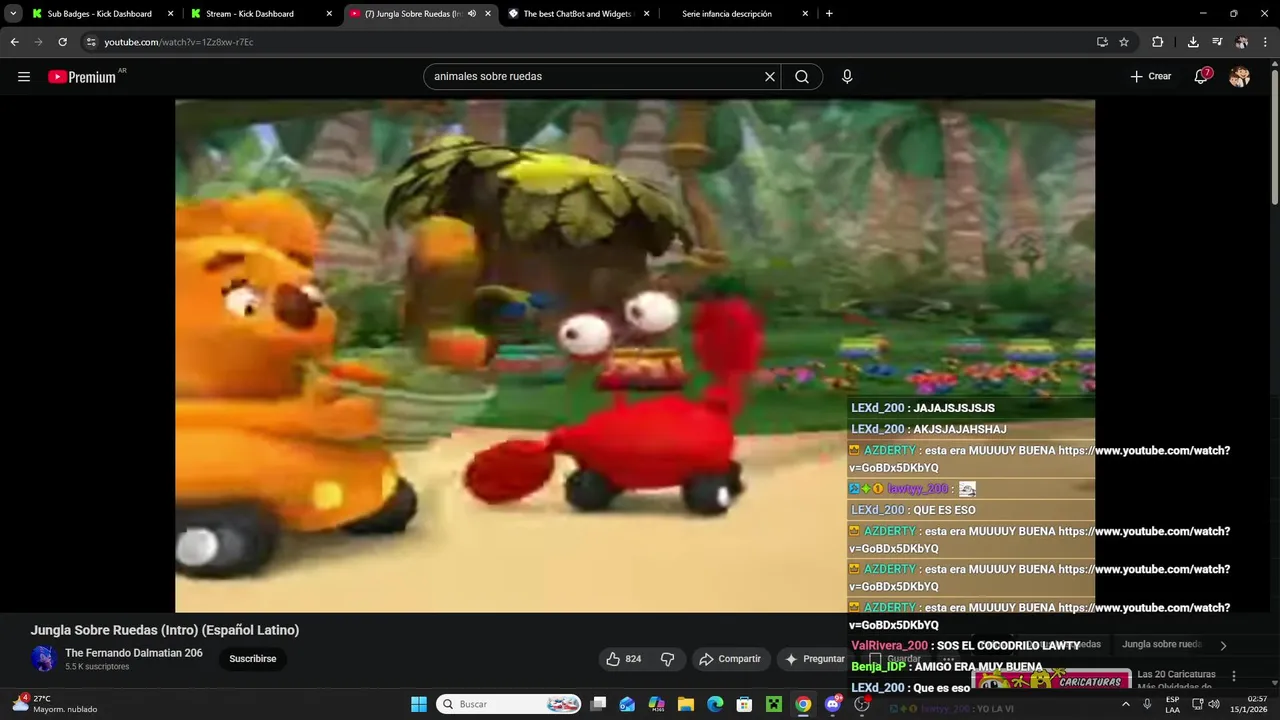Viewport: 1280px width, 720px height.
Task: Select the Jungla sobre rueda chip
Action: (1161, 645)
